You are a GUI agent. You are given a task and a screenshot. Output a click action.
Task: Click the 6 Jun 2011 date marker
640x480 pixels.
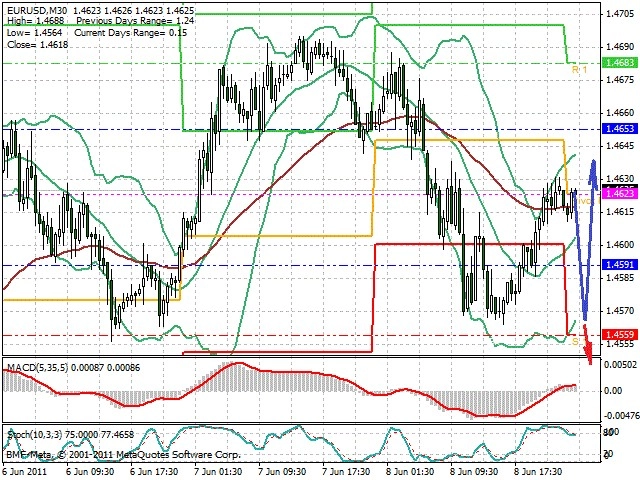point(26,472)
